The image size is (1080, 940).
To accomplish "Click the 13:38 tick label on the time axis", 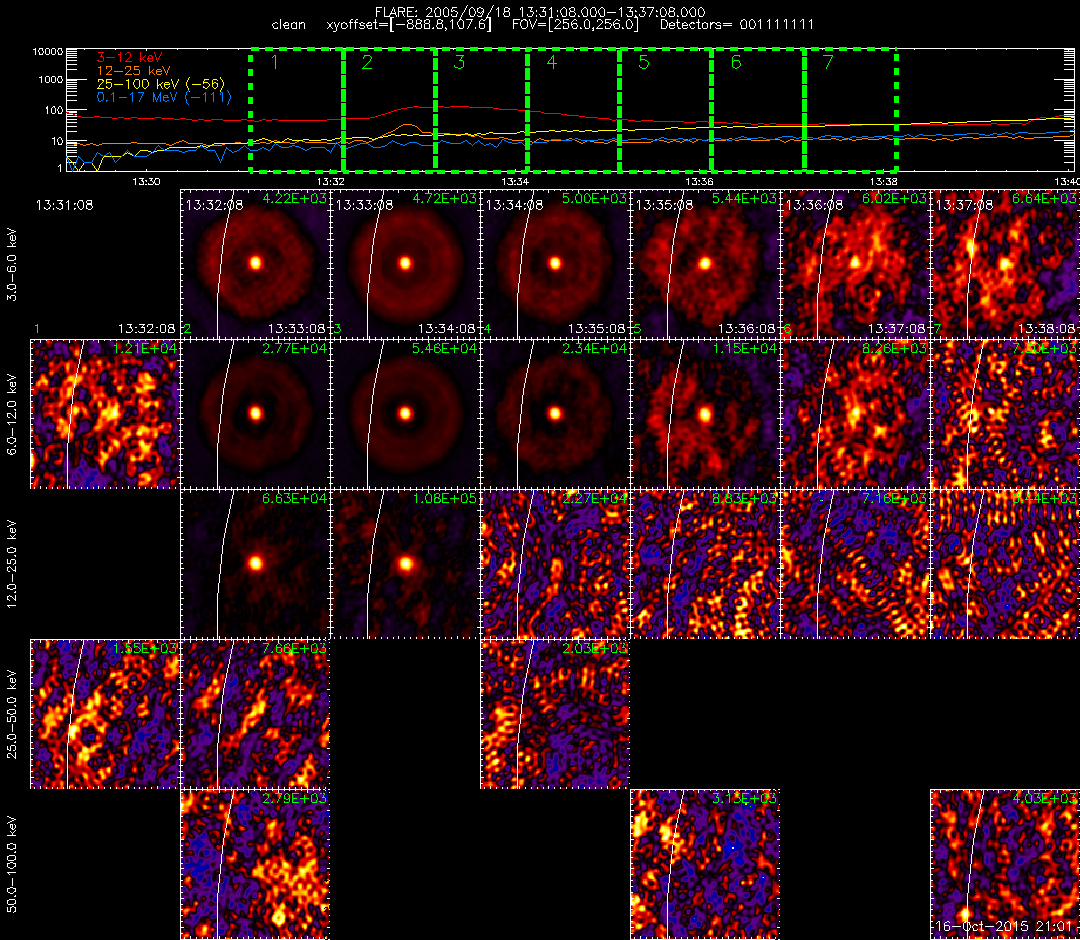I will pos(884,182).
